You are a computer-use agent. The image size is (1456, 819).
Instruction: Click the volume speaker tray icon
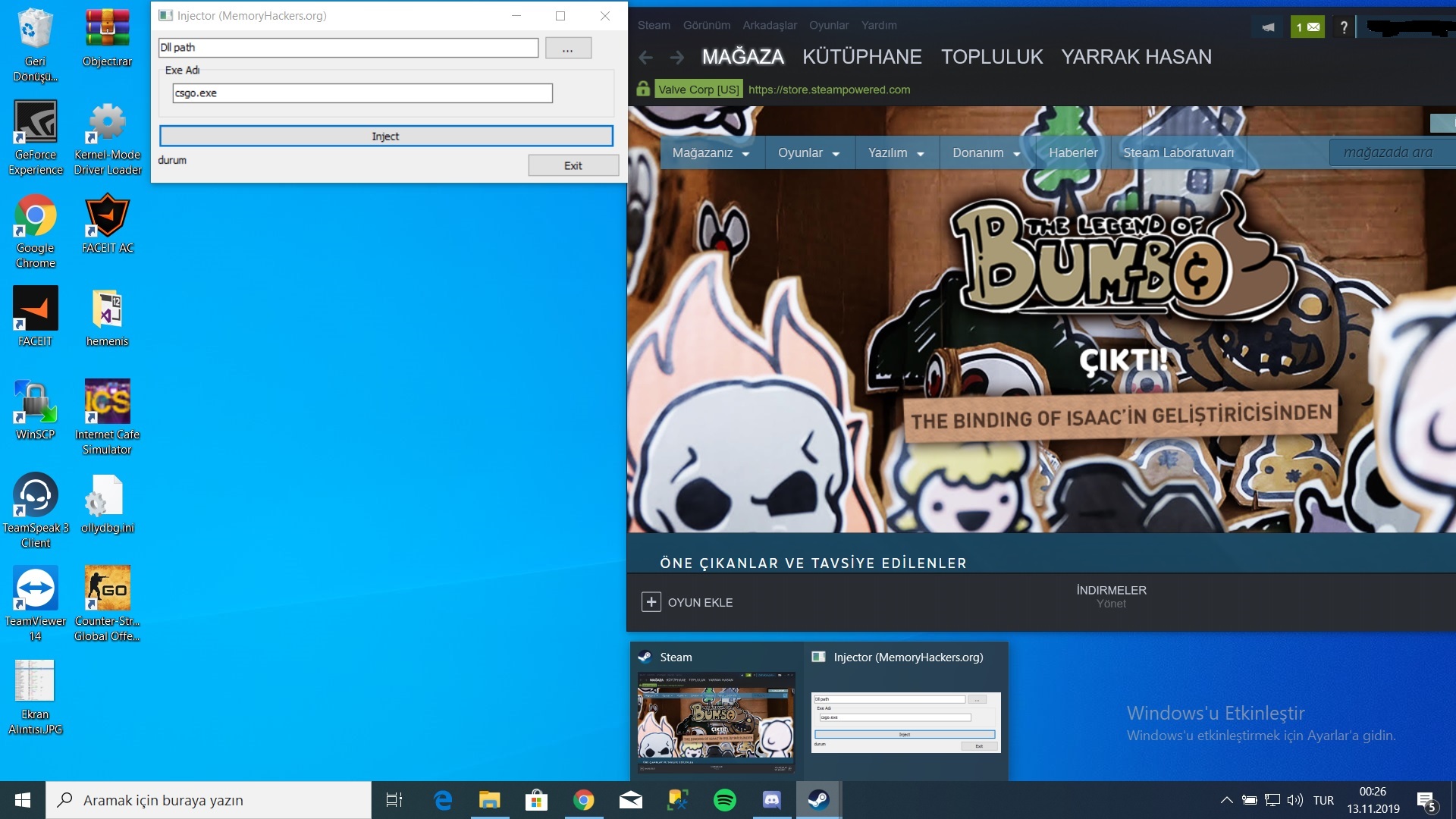click(1295, 800)
